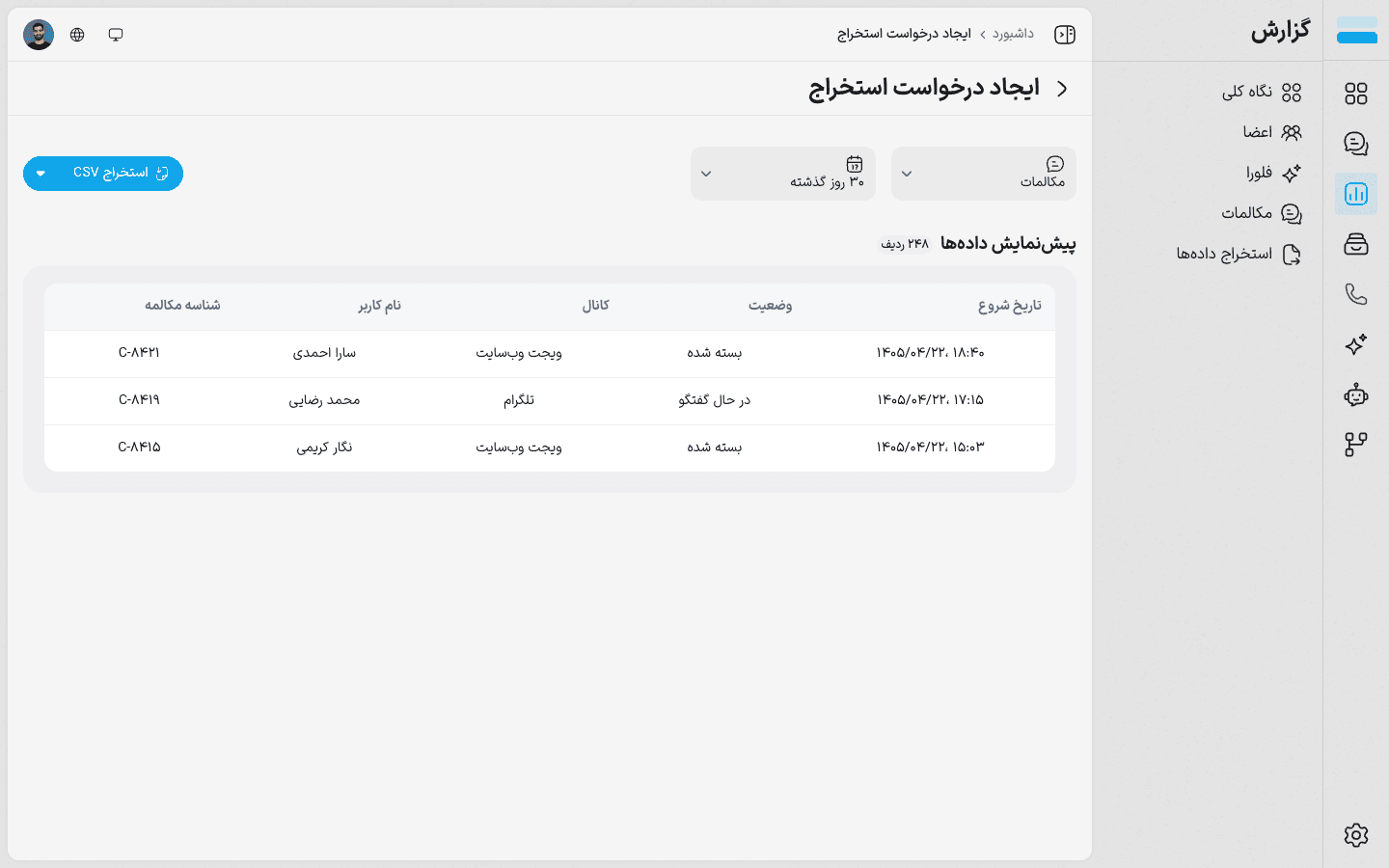Screen dimensions: 1389x868
Task: Open the inbox tray icon in rail
Action: (1356, 244)
